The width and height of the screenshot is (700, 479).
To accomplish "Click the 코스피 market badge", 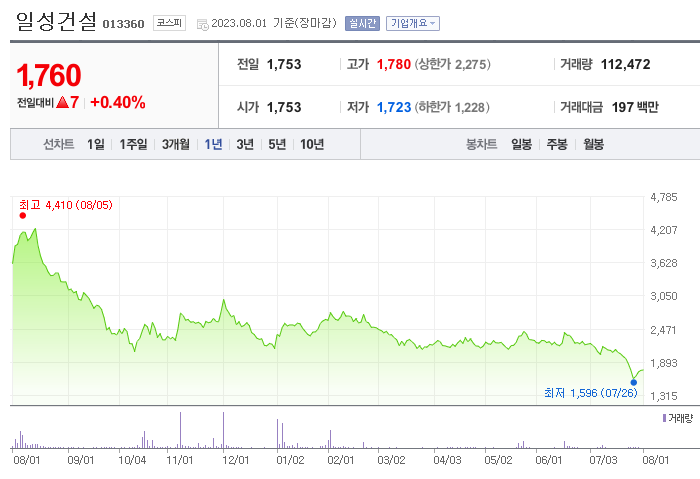I will click(x=169, y=23).
